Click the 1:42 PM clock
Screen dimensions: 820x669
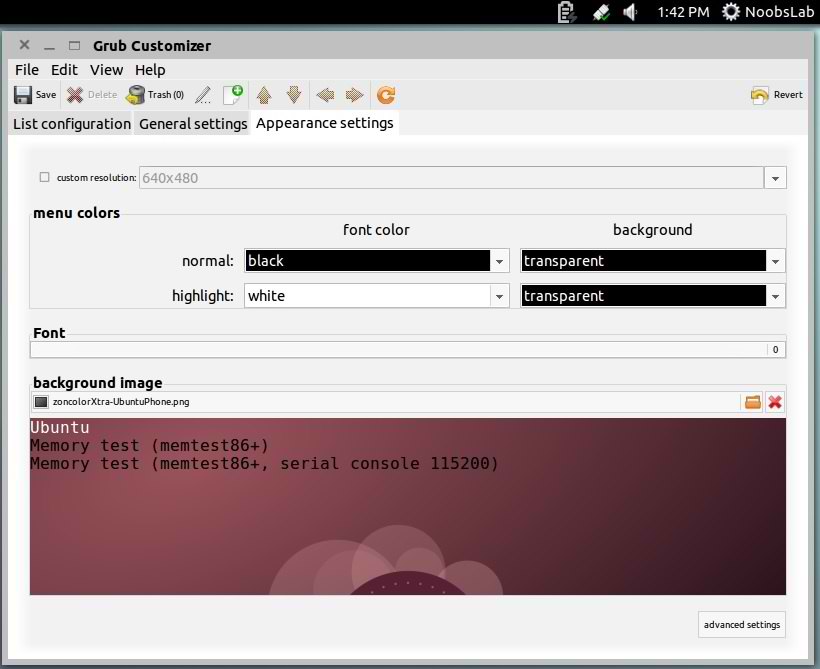click(x=683, y=12)
